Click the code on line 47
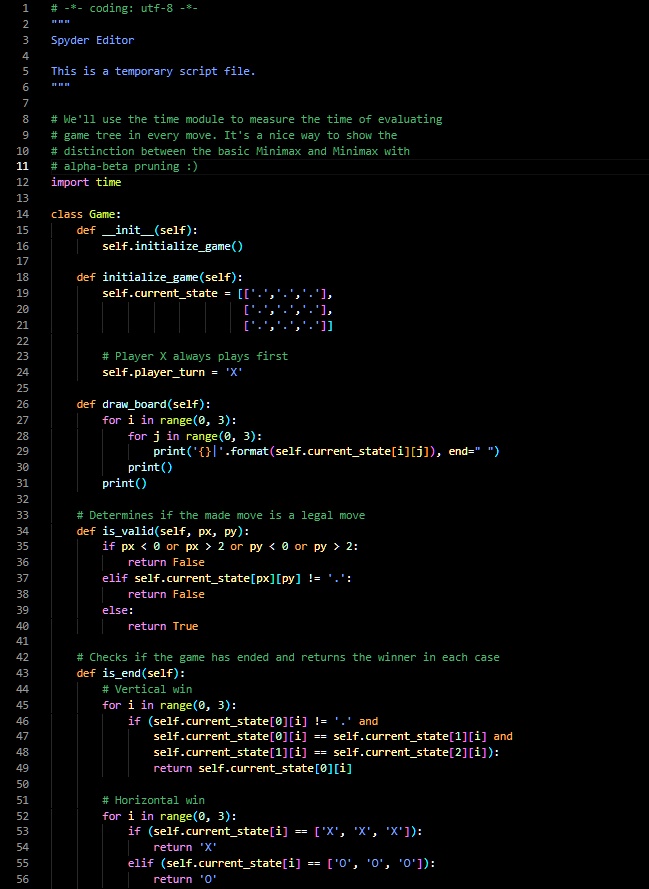This screenshot has height=889, width=649. tap(333, 736)
